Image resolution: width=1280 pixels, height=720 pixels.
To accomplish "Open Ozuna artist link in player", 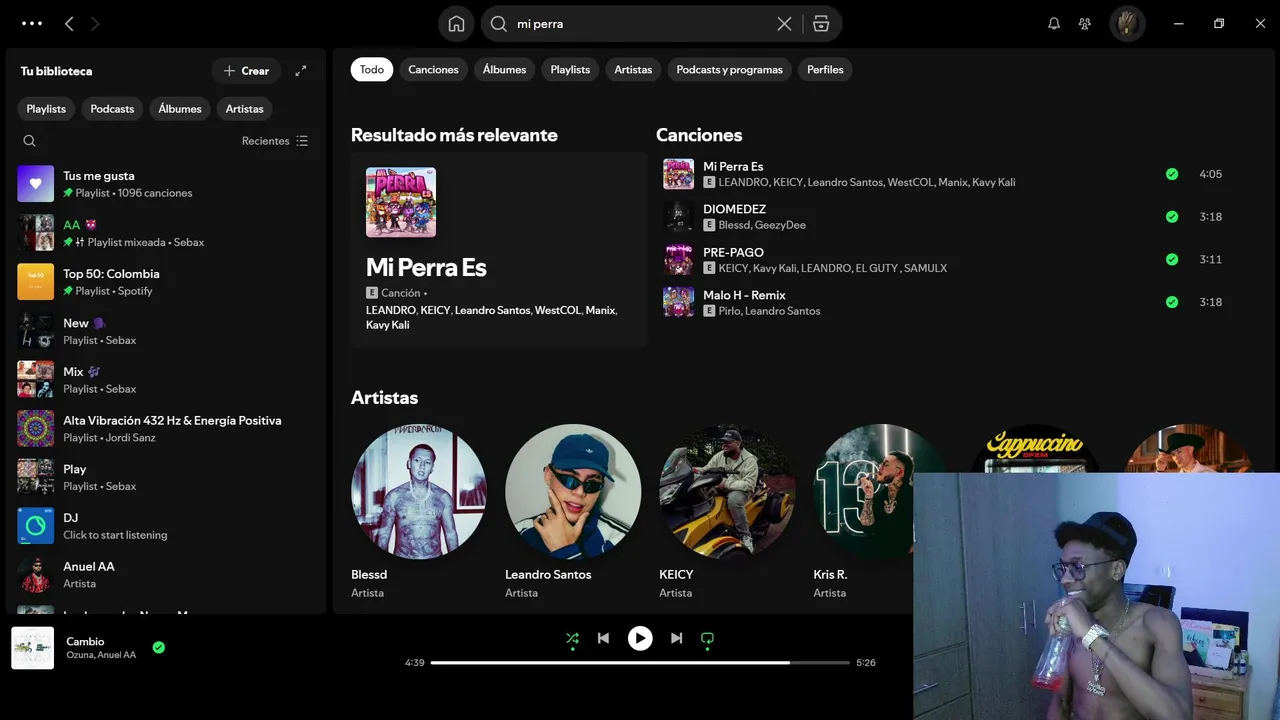I will pyautogui.click(x=79, y=655).
